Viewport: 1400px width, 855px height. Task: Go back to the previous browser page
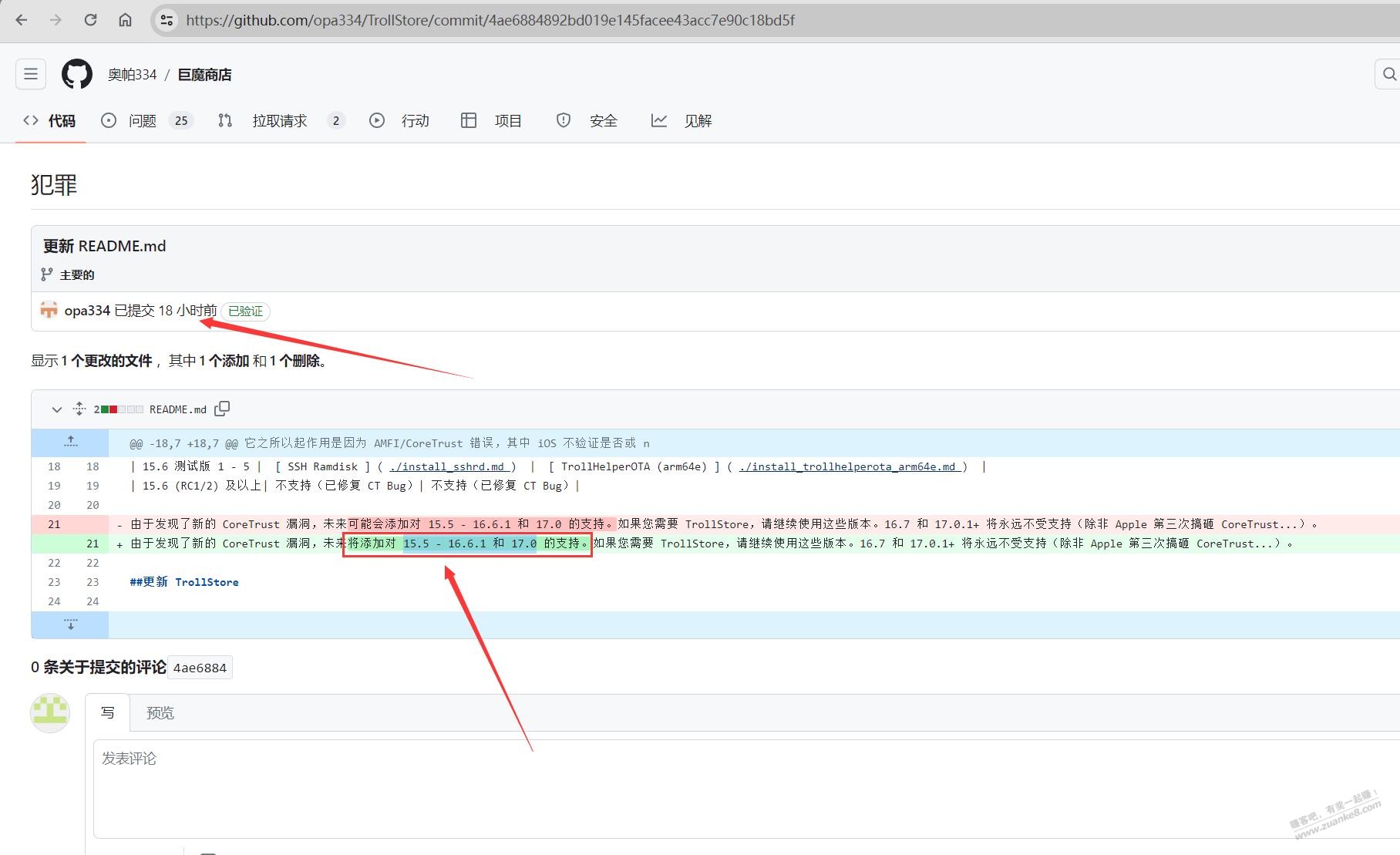tap(22, 20)
